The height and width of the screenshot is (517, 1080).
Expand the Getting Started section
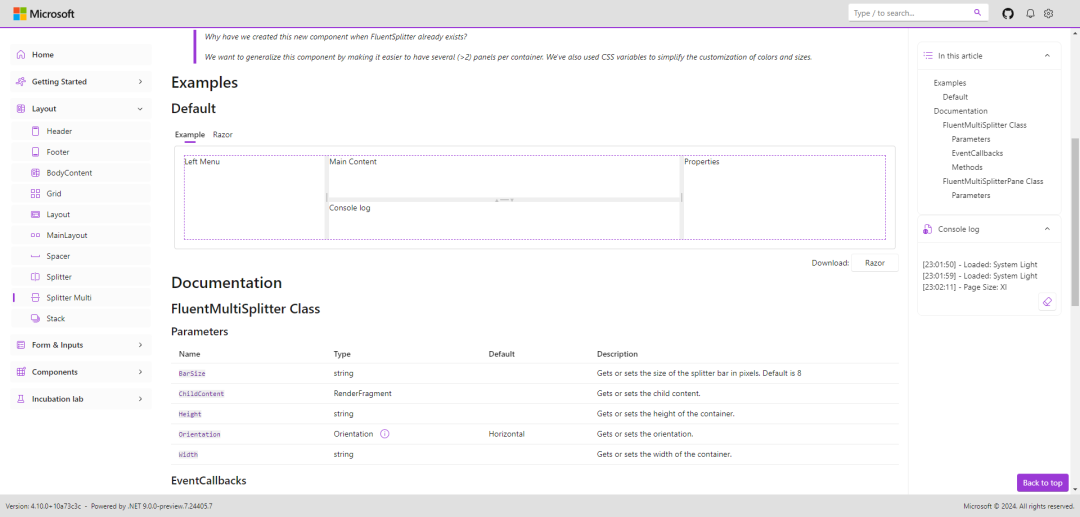(x=139, y=82)
